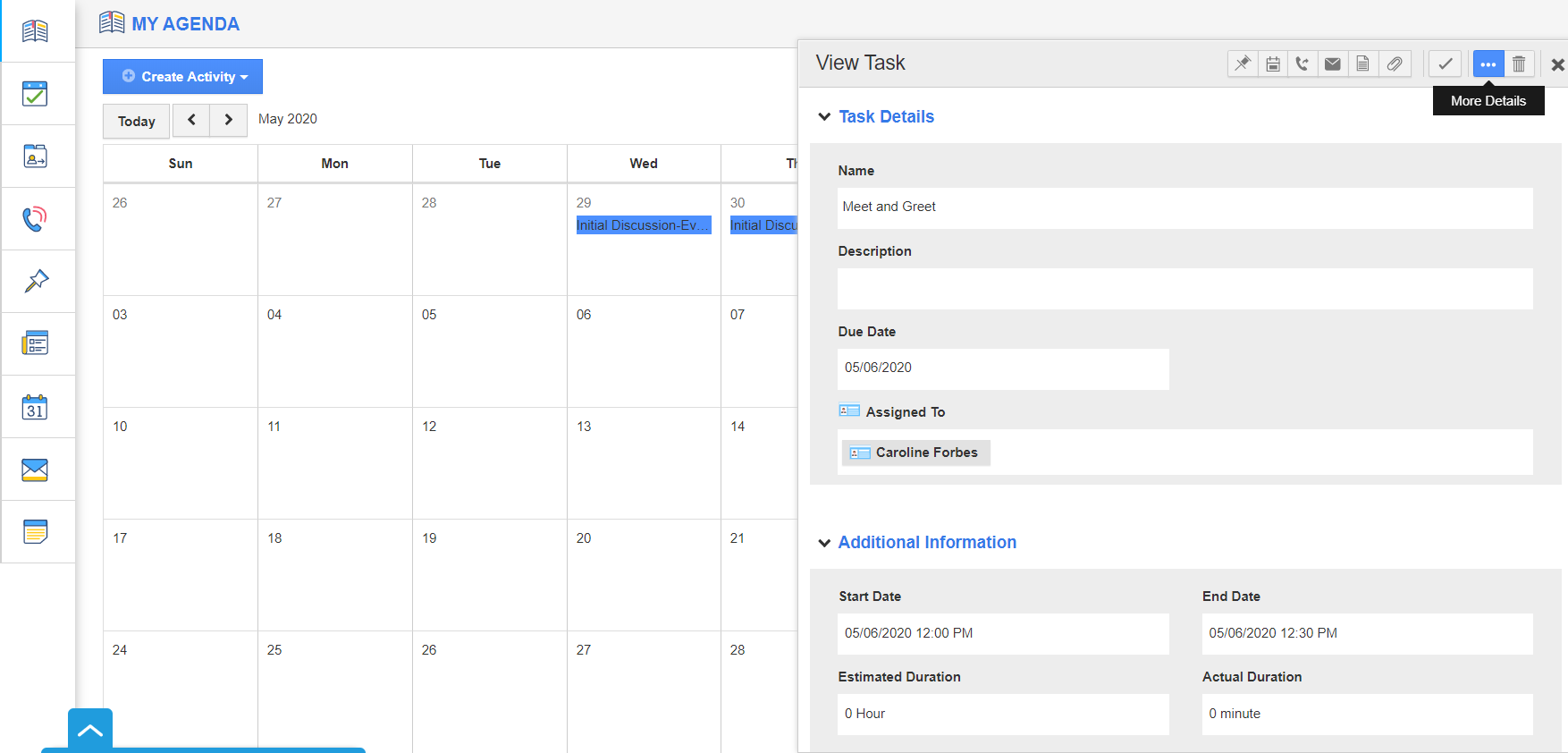Click the envelope email icon in task toolbar
Viewport: 1568px width, 753px height.
pyautogui.click(x=1333, y=63)
